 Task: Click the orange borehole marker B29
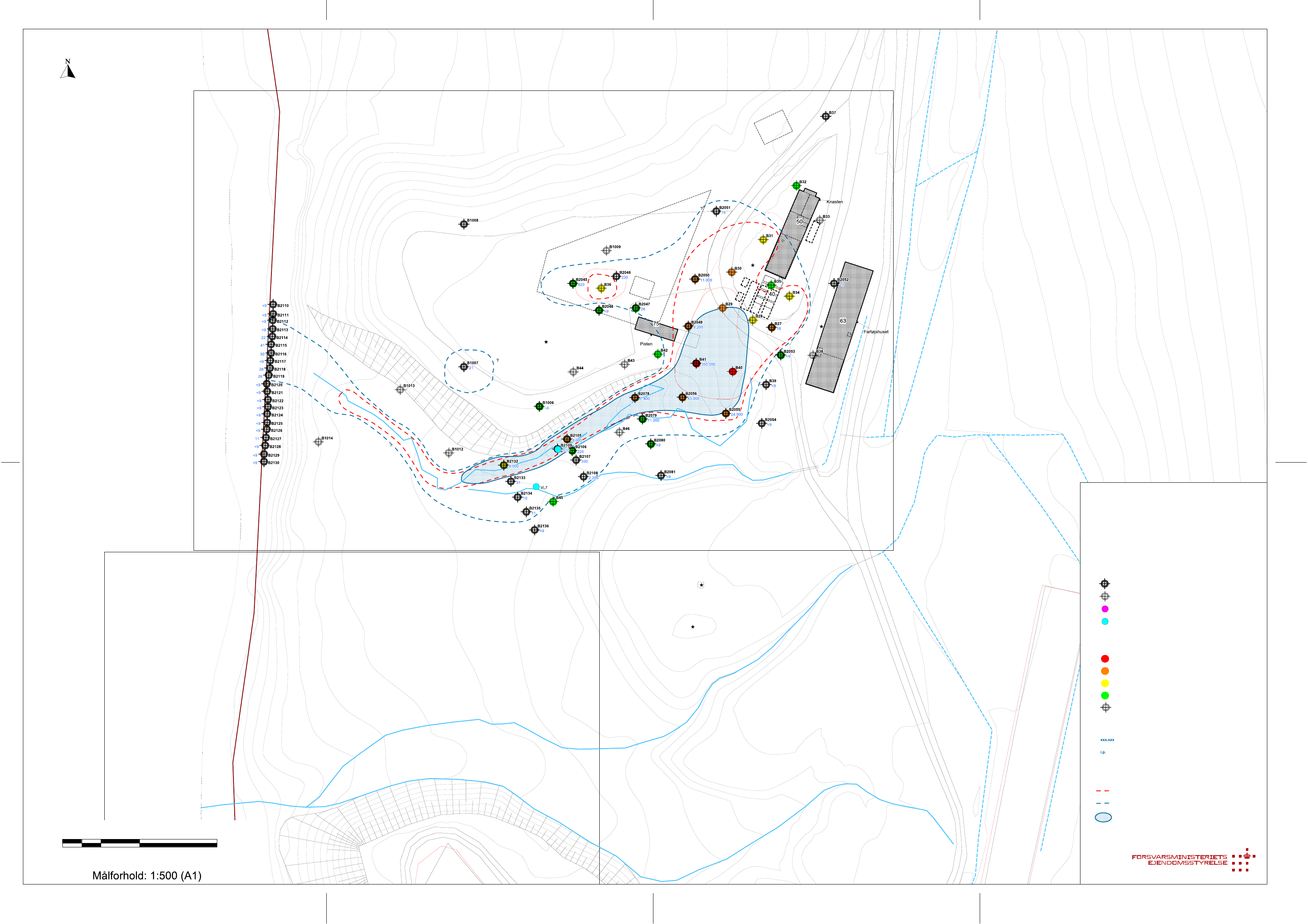(x=723, y=308)
